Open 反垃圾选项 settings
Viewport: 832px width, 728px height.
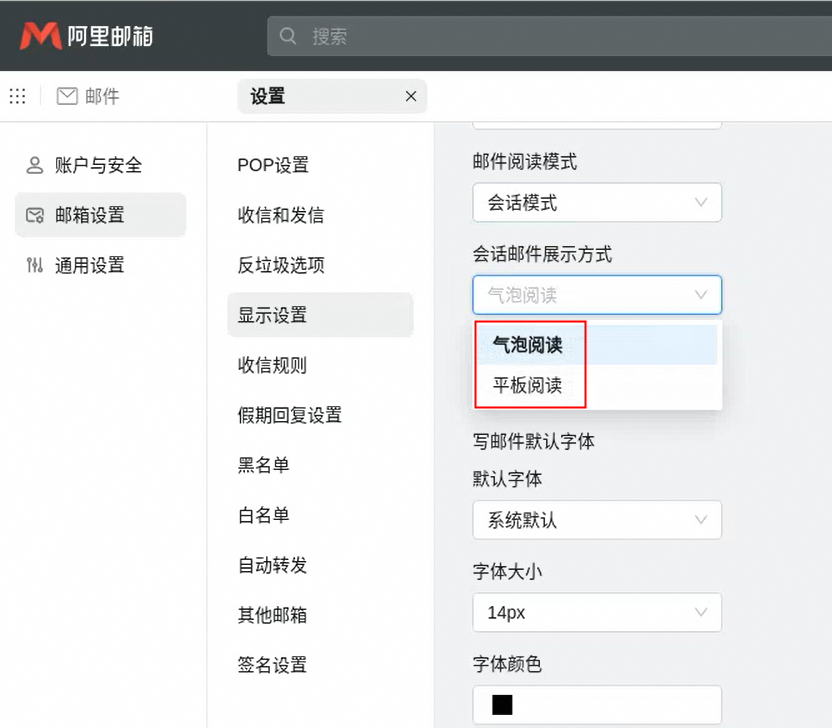[x=281, y=265]
